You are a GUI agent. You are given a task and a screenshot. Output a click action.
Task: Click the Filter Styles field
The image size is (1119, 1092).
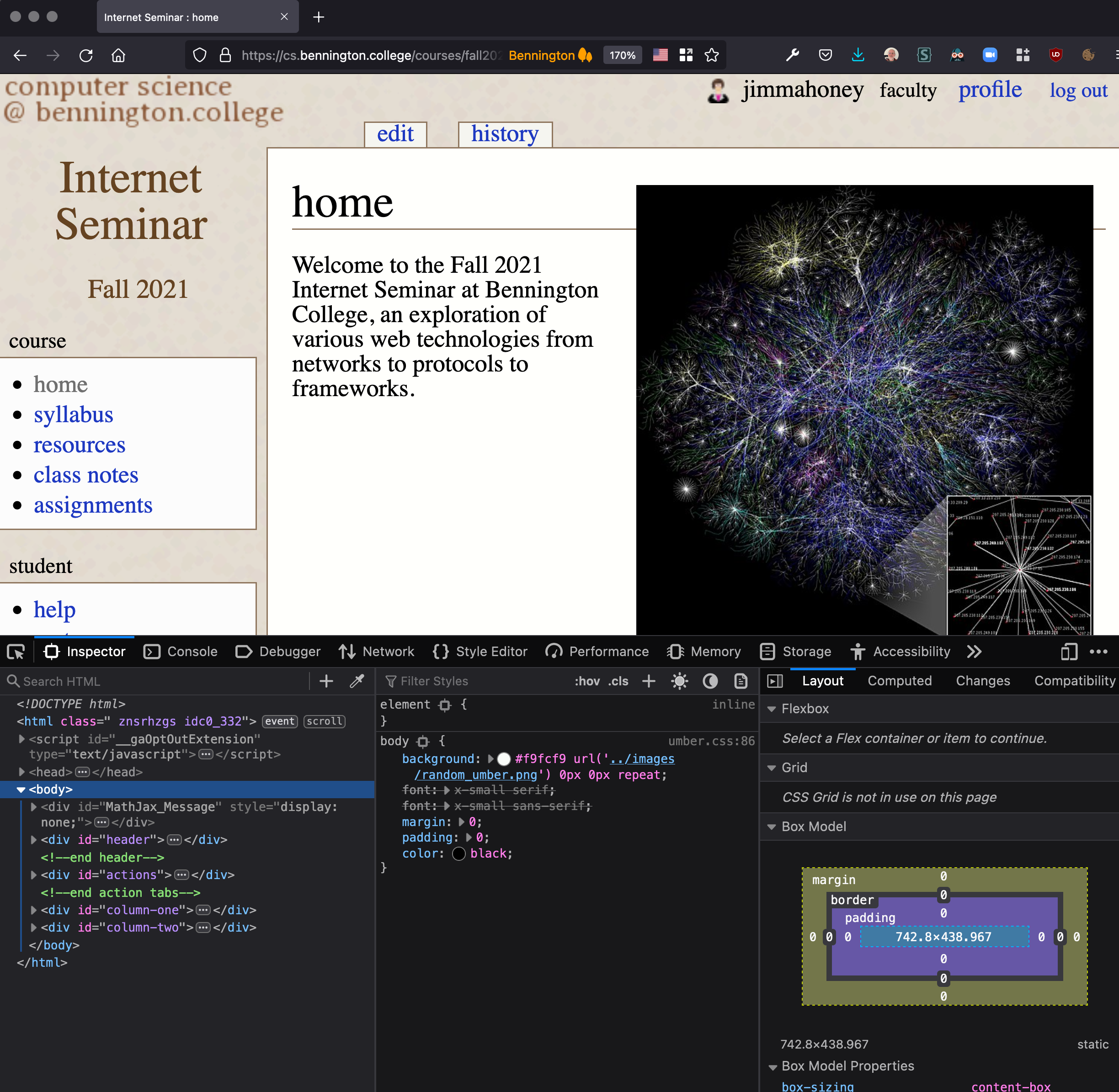pos(476,681)
